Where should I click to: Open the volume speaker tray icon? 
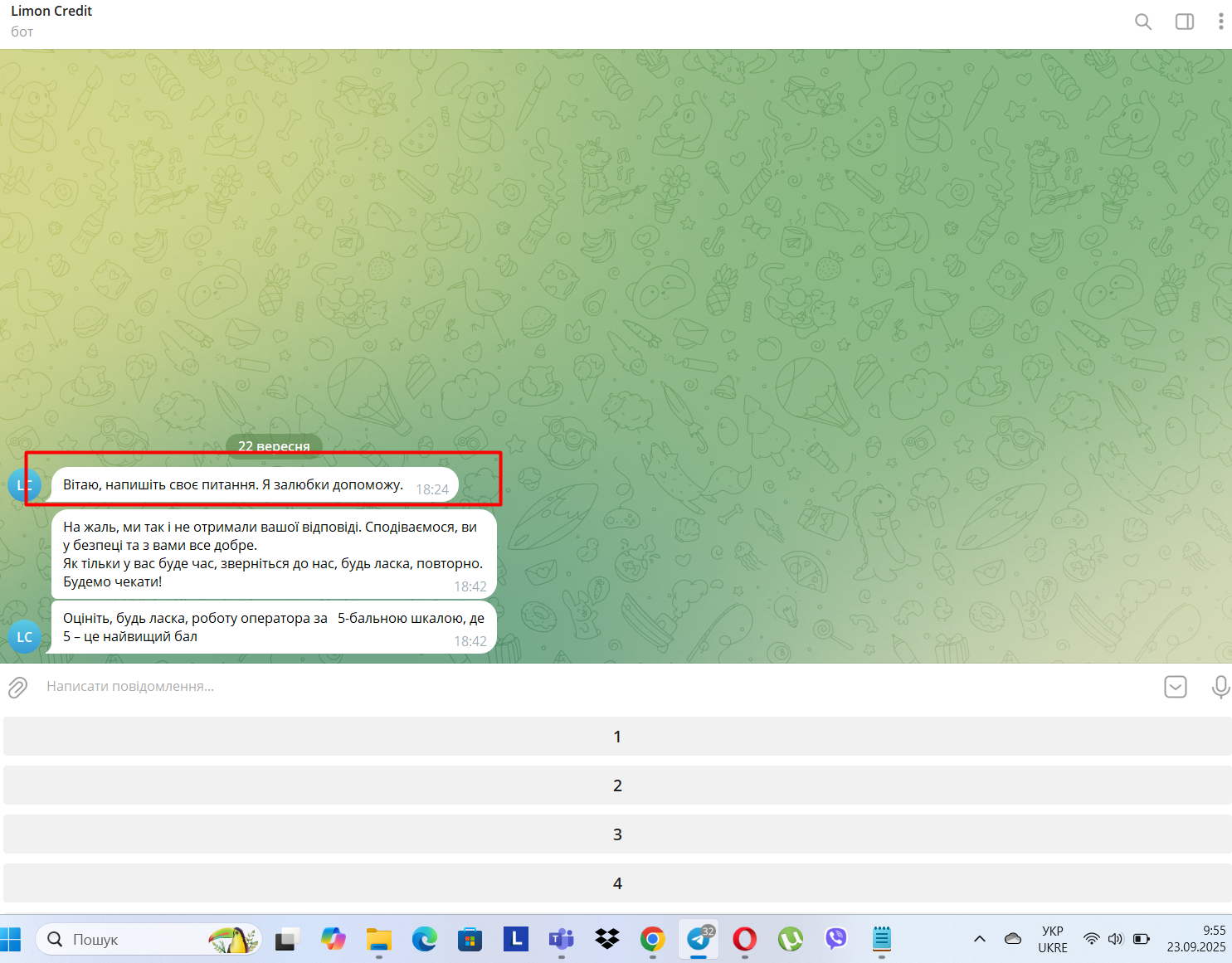pyautogui.click(x=1116, y=939)
